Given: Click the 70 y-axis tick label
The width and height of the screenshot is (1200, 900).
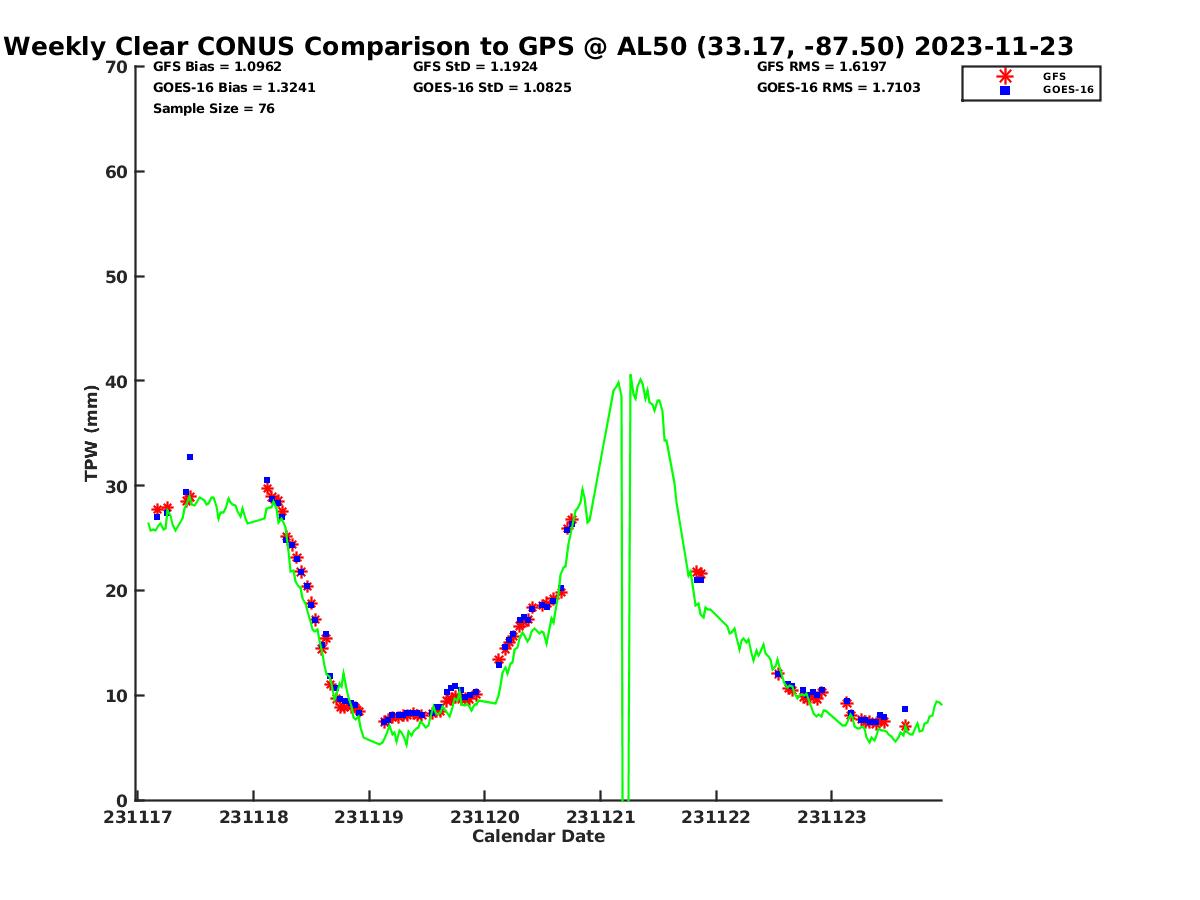Looking at the screenshot, I should (x=117, y=67).
